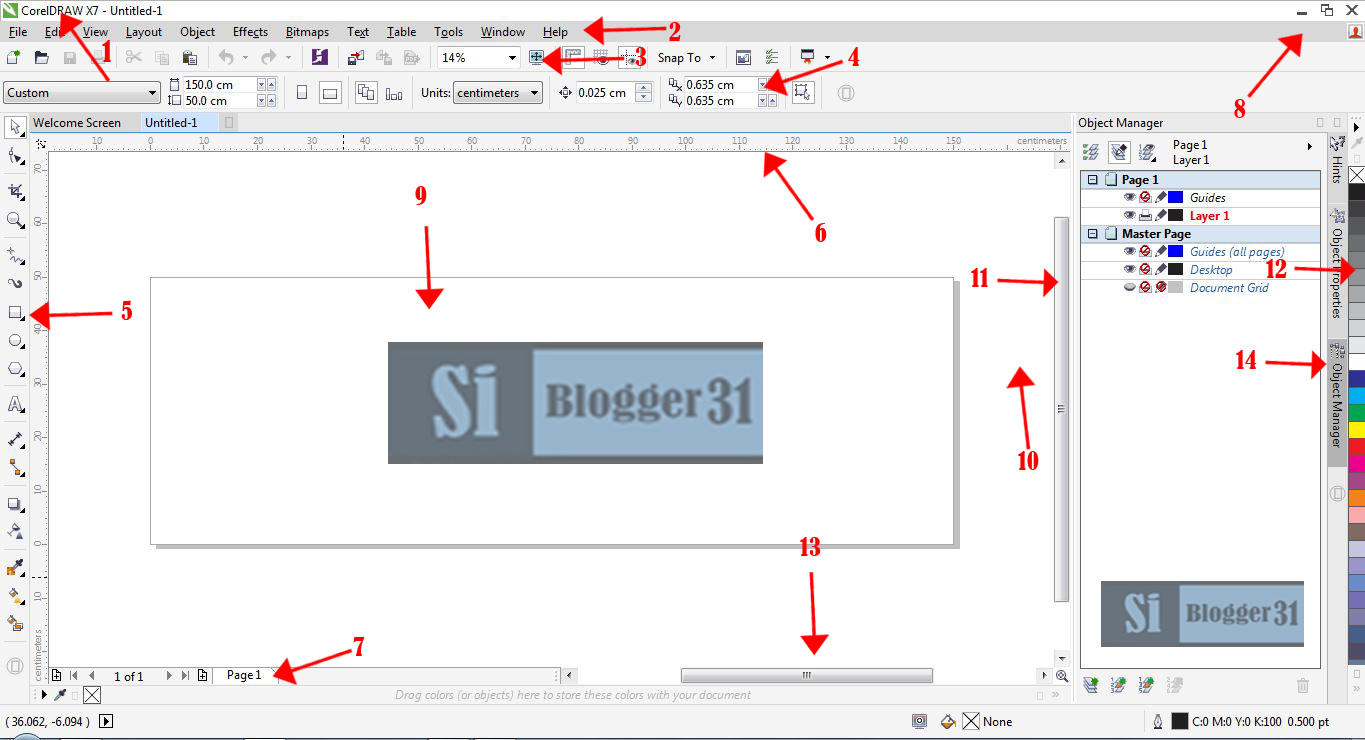Collapse the Page 1 tree node
Screen dimensions: 1365x740
point(1093,180)
